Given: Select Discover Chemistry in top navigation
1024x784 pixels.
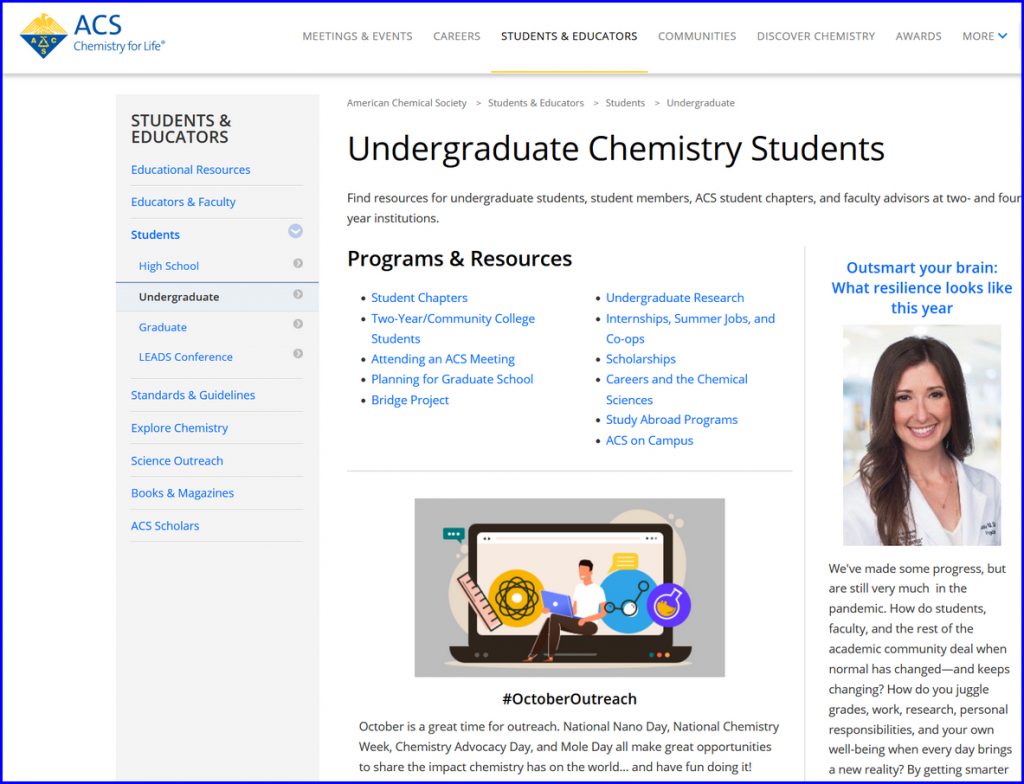Looking at the screenshot, I should click(x=815, y=36).
